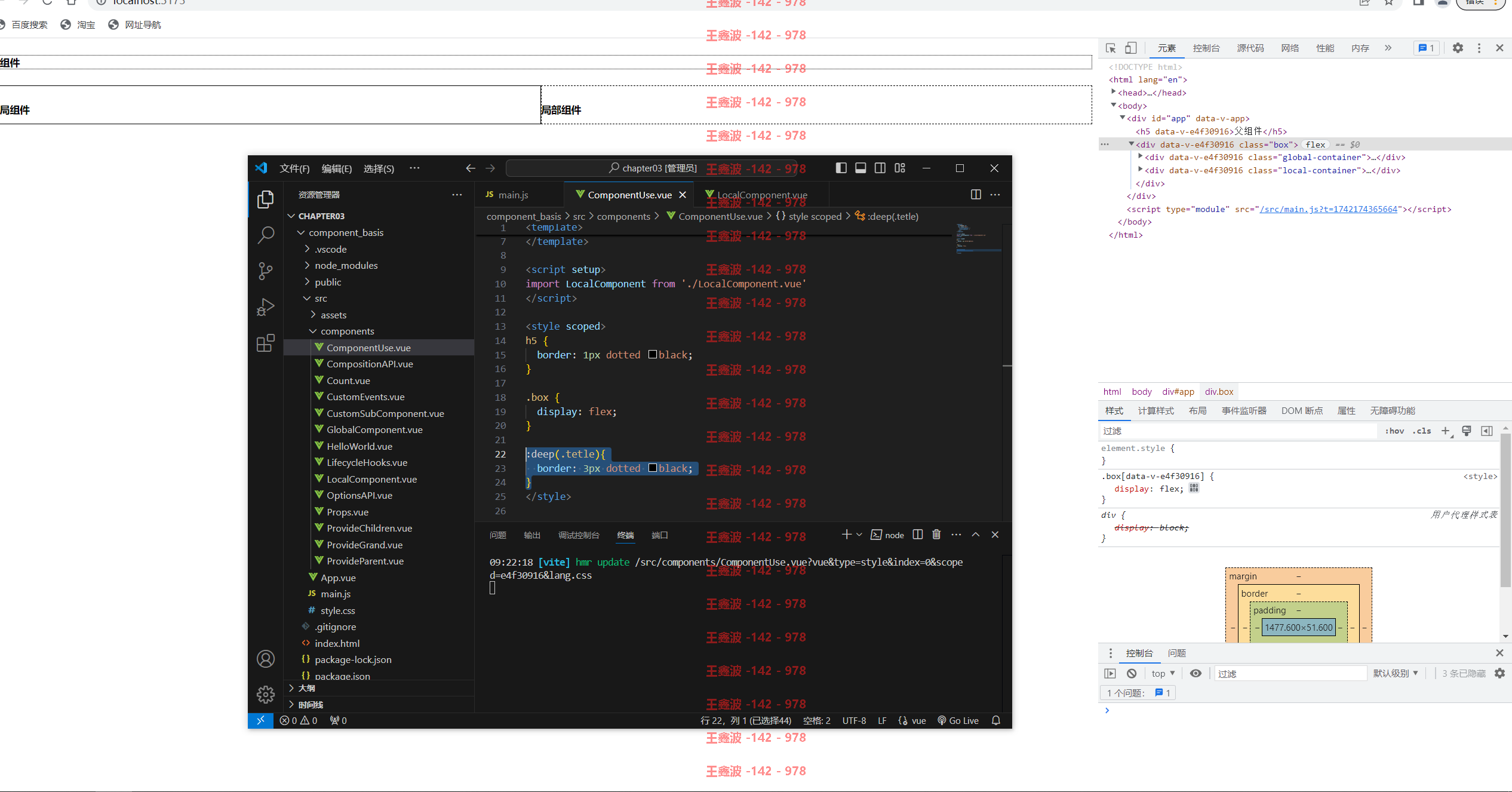
Task: Open the launch profile dropdown beside the terminal plus
Action: tap(859, 535)
